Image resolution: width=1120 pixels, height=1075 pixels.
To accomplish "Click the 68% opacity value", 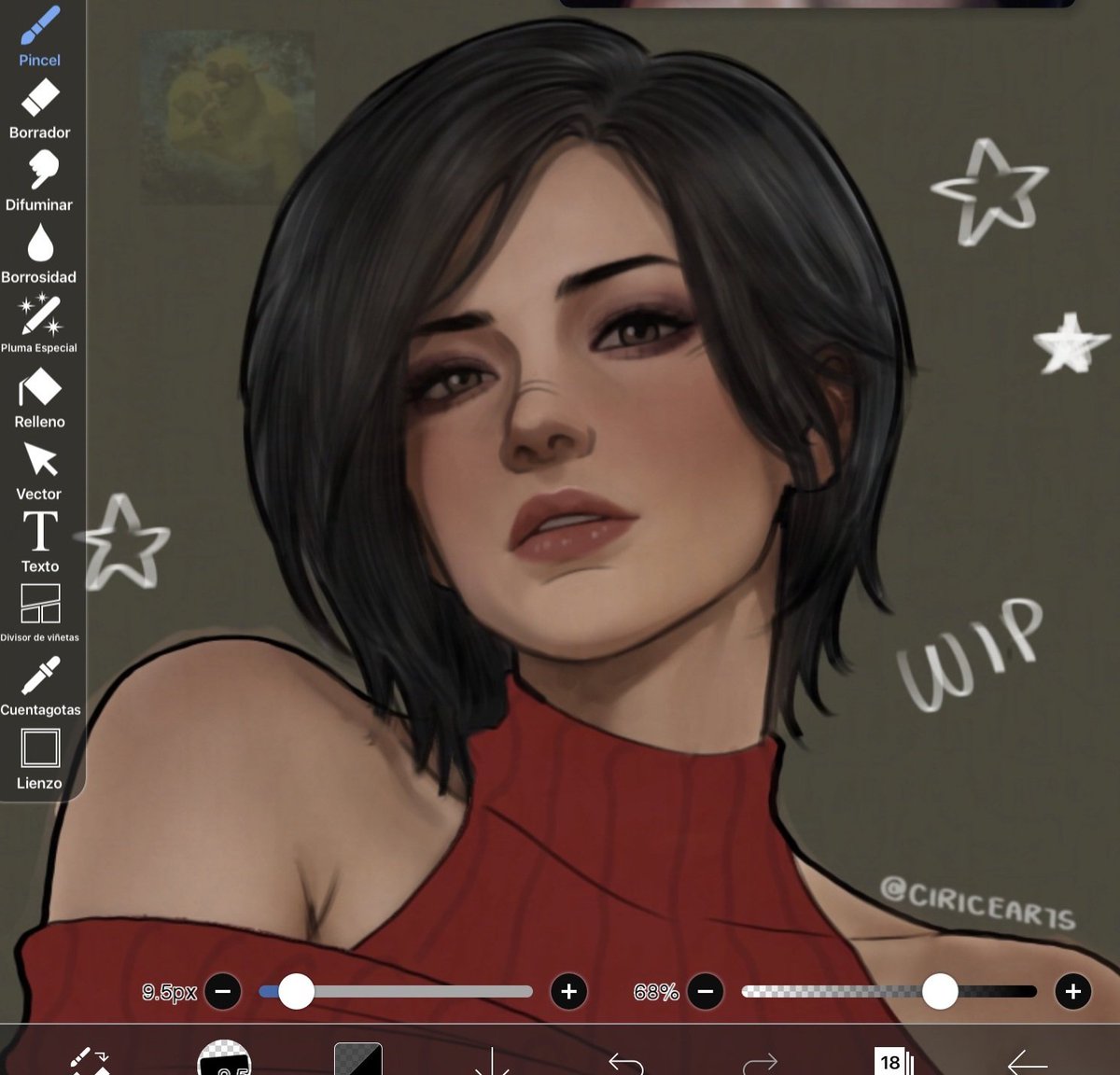I will tap(656, 992).
